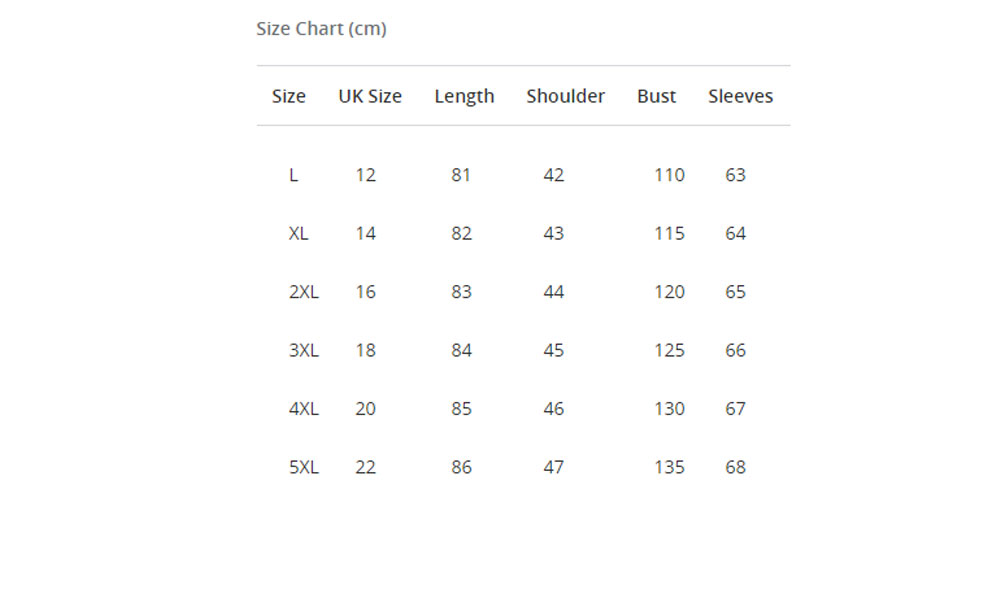
Task: Click the XL size row label
Action: 298,233
